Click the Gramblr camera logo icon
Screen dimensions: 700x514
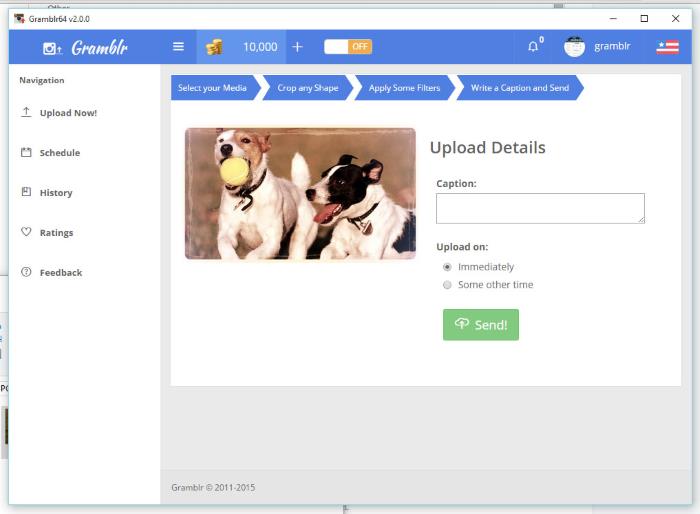click(x=52, y=47)
